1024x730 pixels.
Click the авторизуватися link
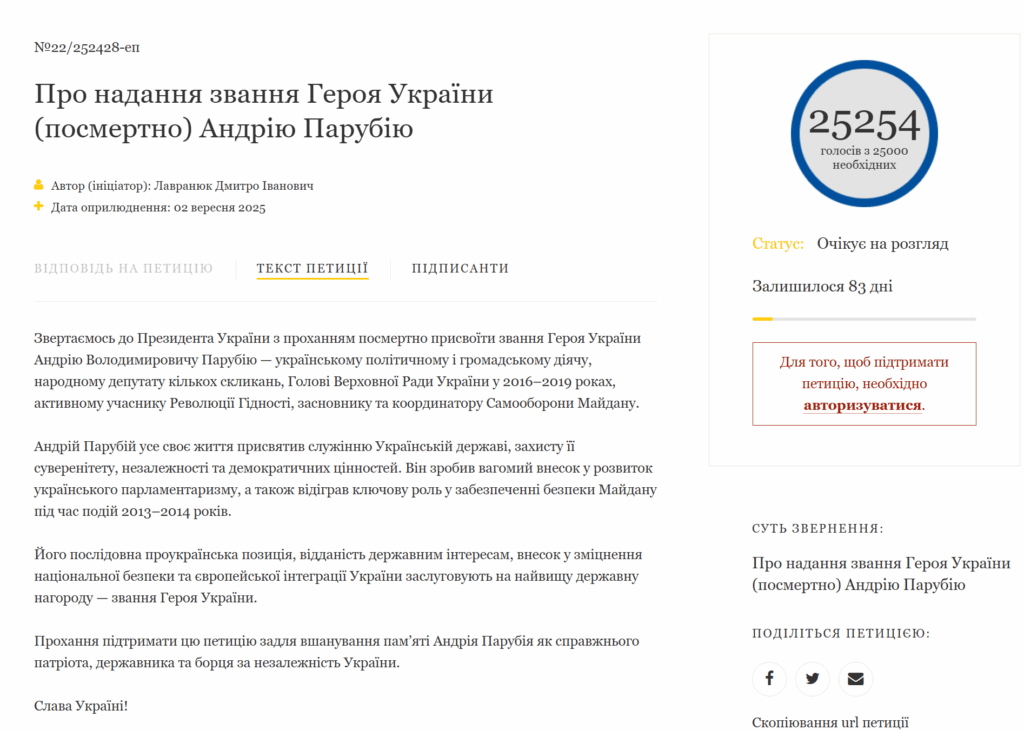[863, 405]
